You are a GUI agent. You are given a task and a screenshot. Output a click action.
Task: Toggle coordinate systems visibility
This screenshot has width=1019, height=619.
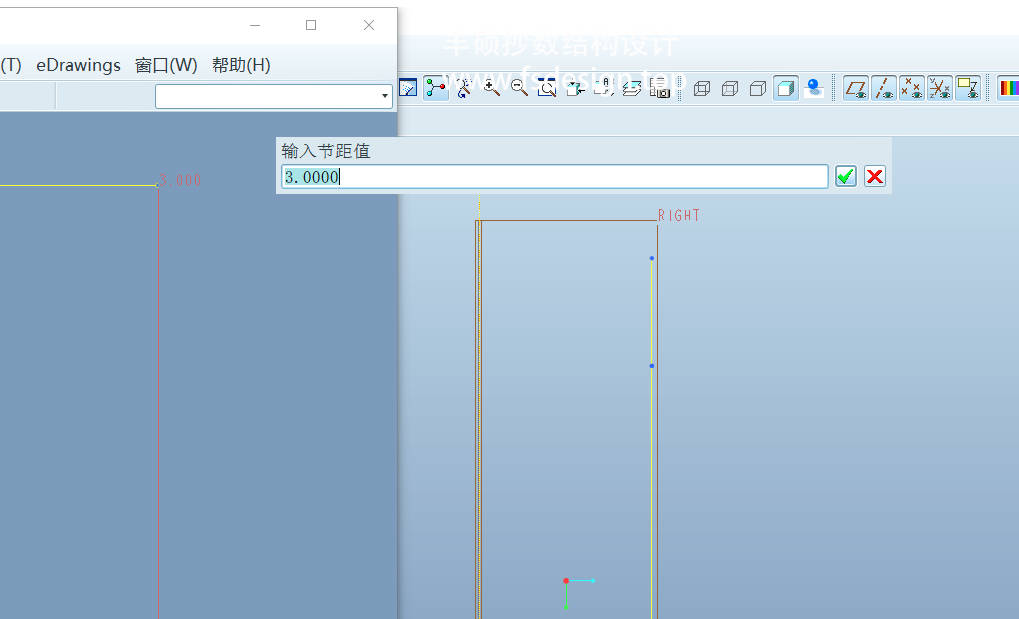point(939,88)
